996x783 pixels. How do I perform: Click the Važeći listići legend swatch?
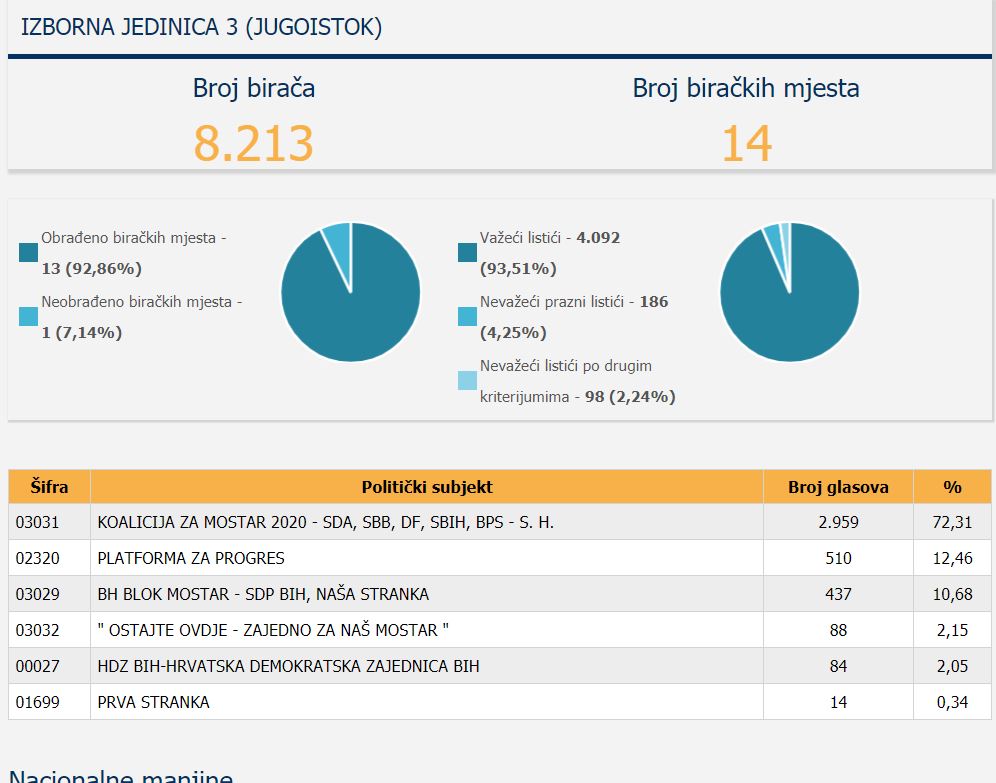click(468, 252)
